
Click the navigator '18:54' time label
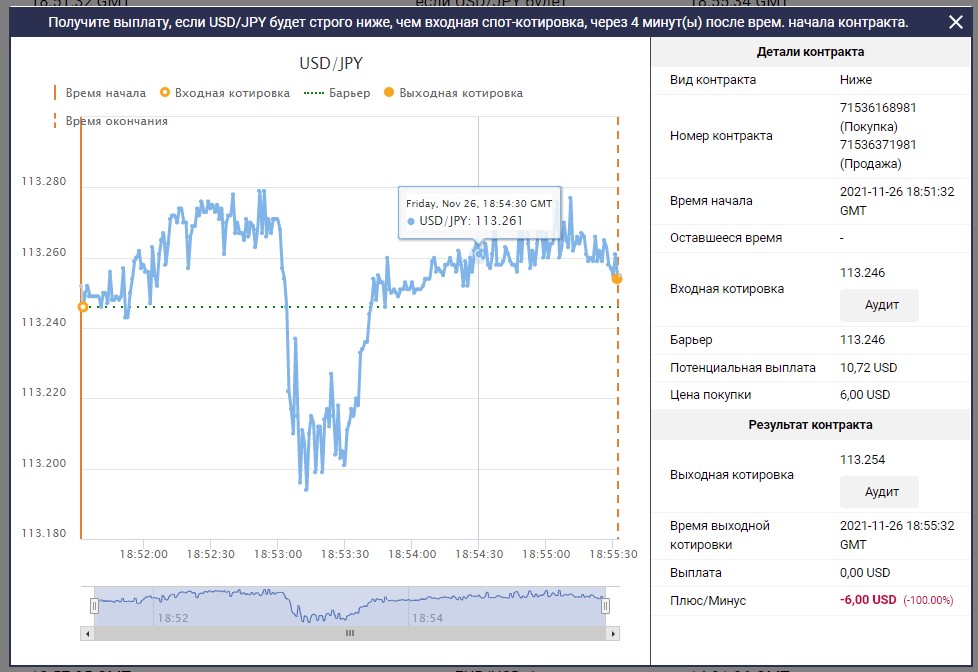pos(427,618)
